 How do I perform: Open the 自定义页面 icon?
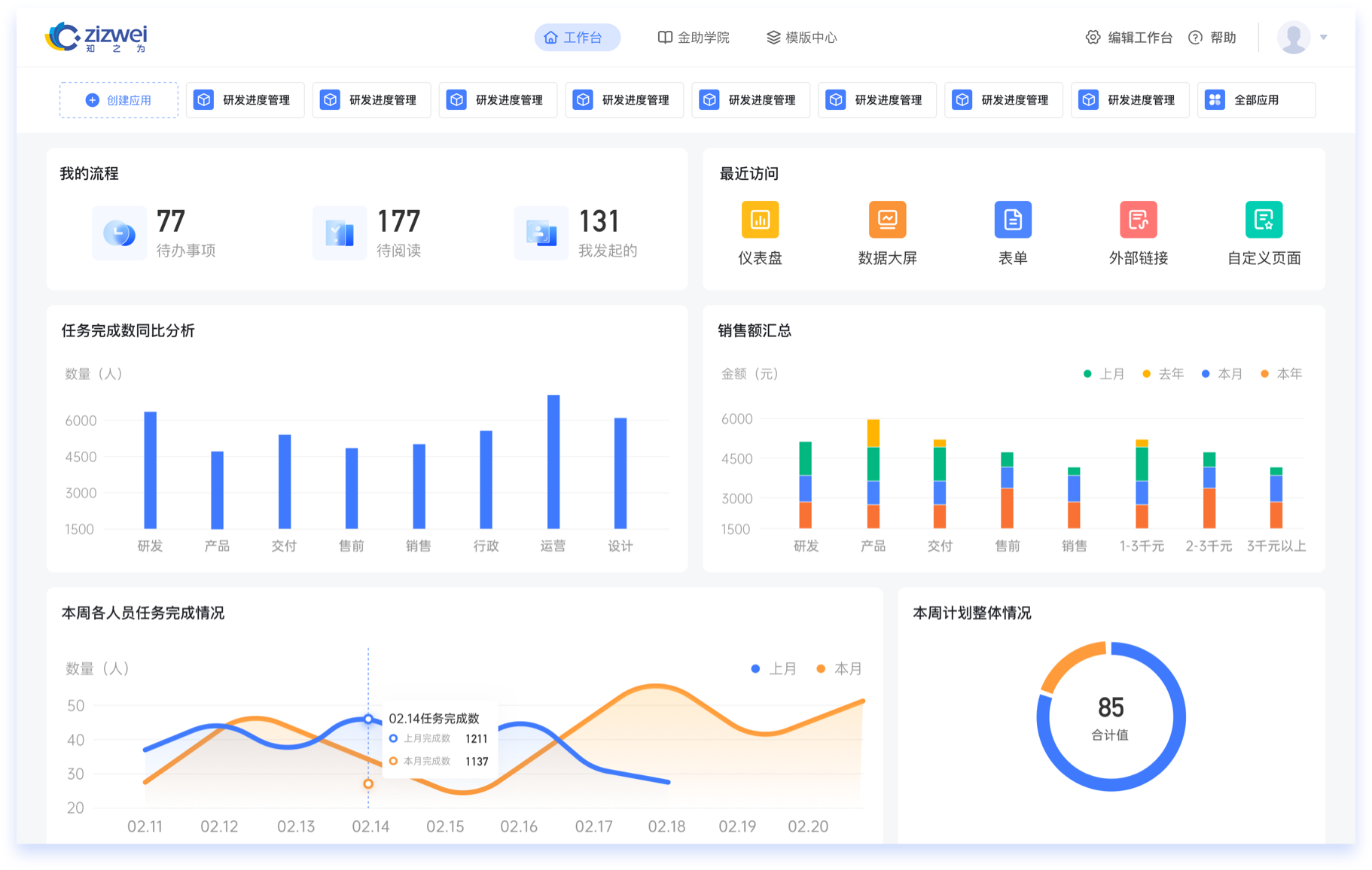1264,220
